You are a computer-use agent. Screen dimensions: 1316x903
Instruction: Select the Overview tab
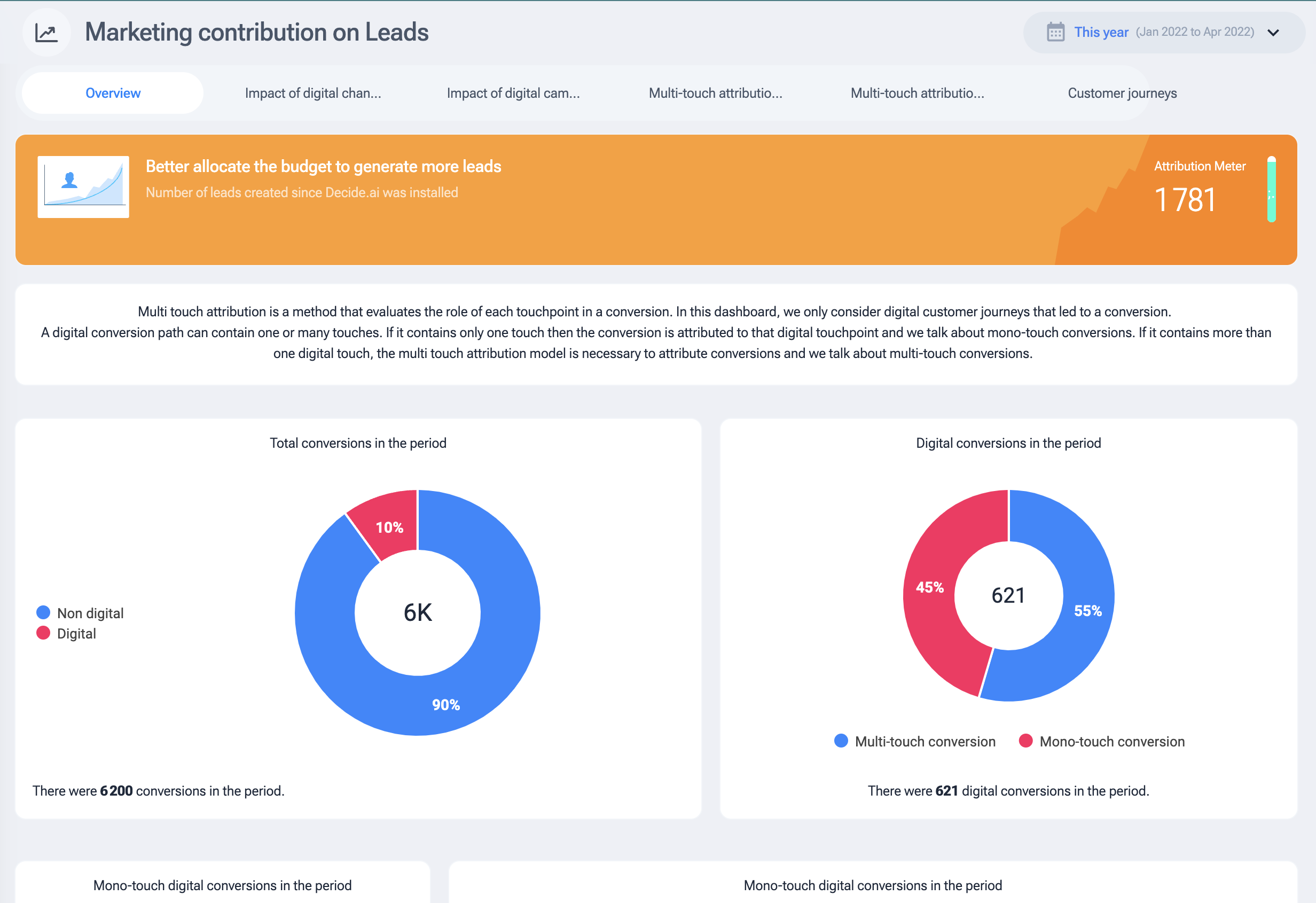(113, 93)
